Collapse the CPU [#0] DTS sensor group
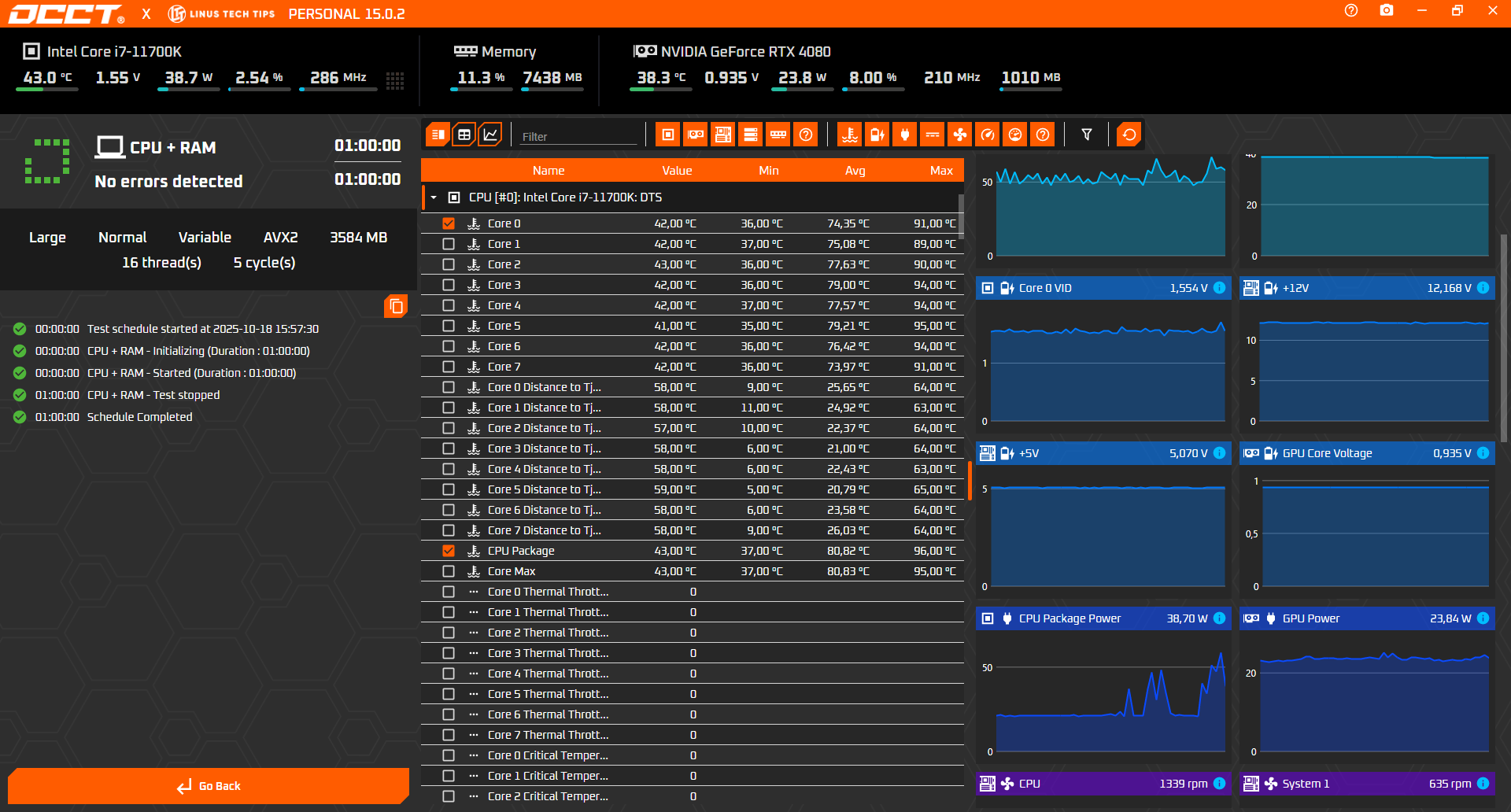 [434, 197]
